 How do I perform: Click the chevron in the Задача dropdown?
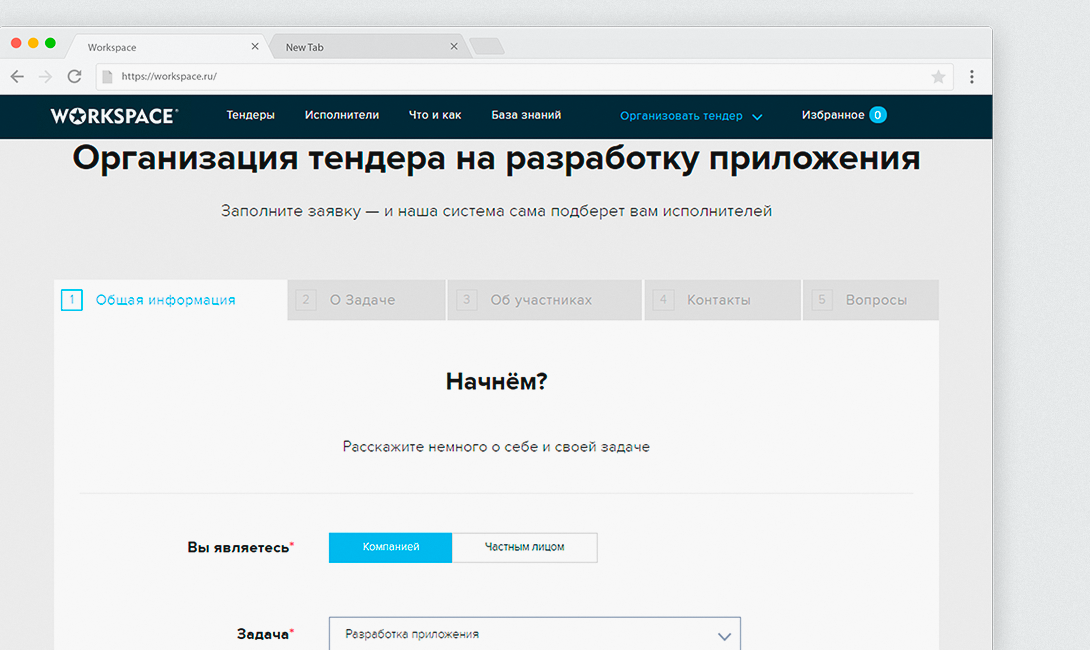[x=724, y=636]
